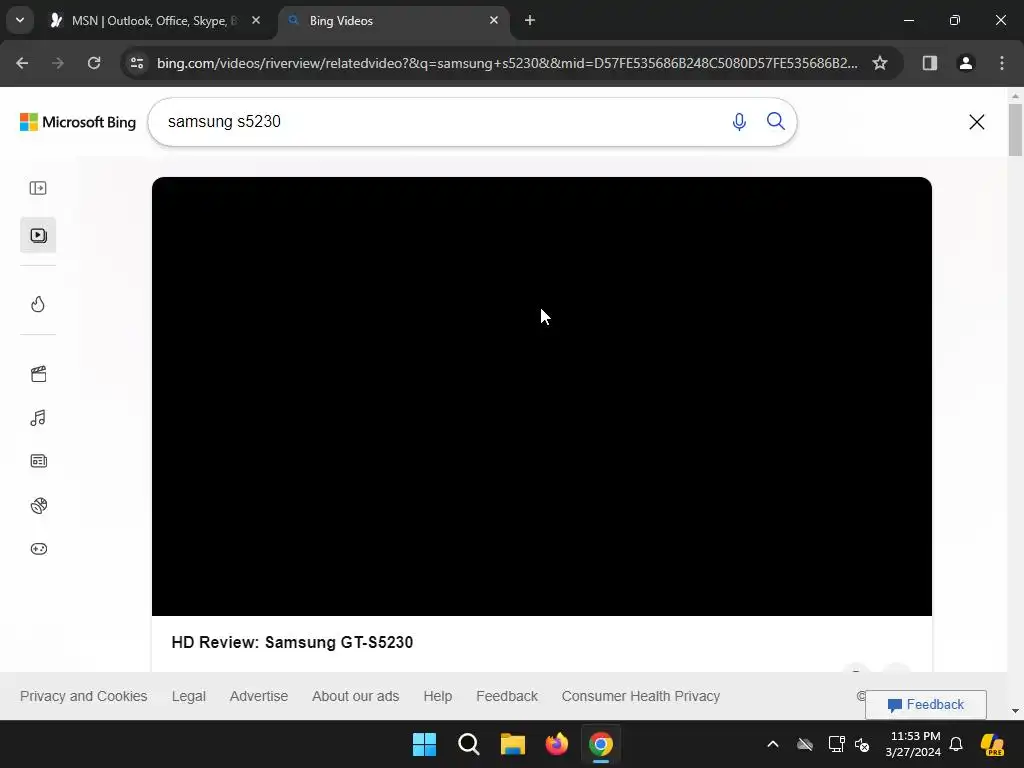Open the notifications bell
Viewport: 1024px width, 768px height.
point(956,744)
